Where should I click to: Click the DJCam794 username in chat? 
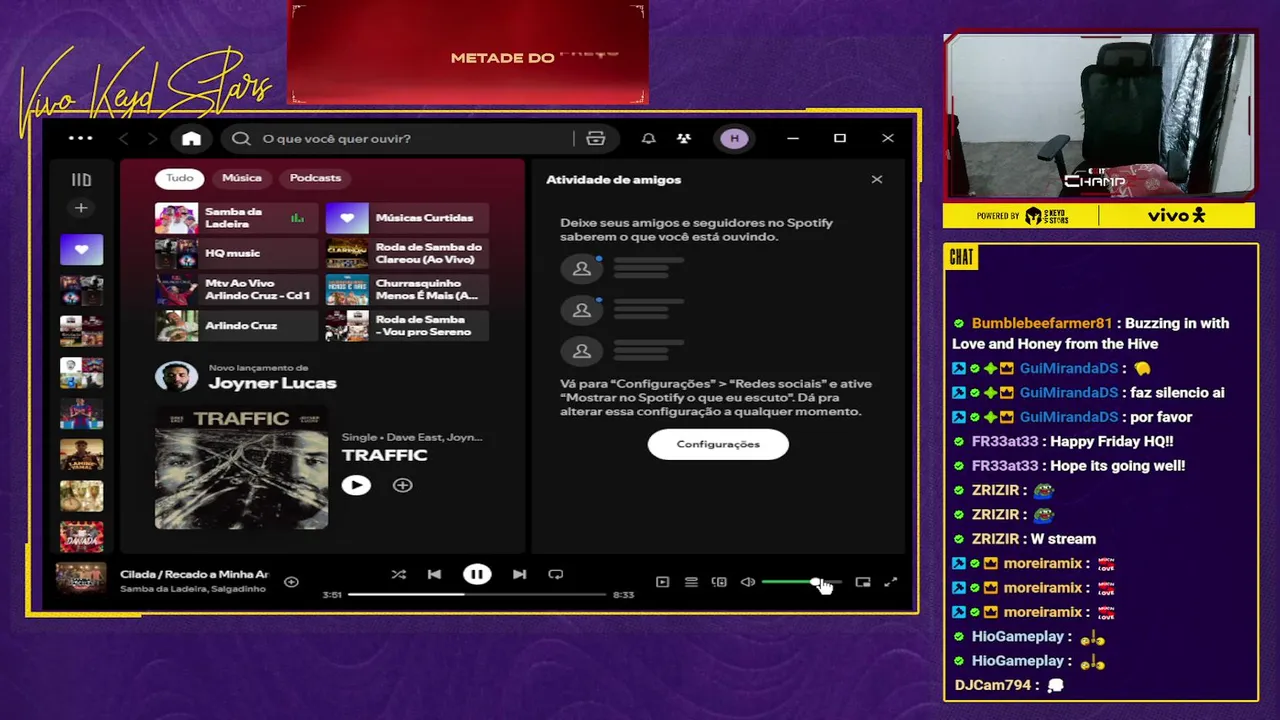pyautogui.click(x=993, y=685)
